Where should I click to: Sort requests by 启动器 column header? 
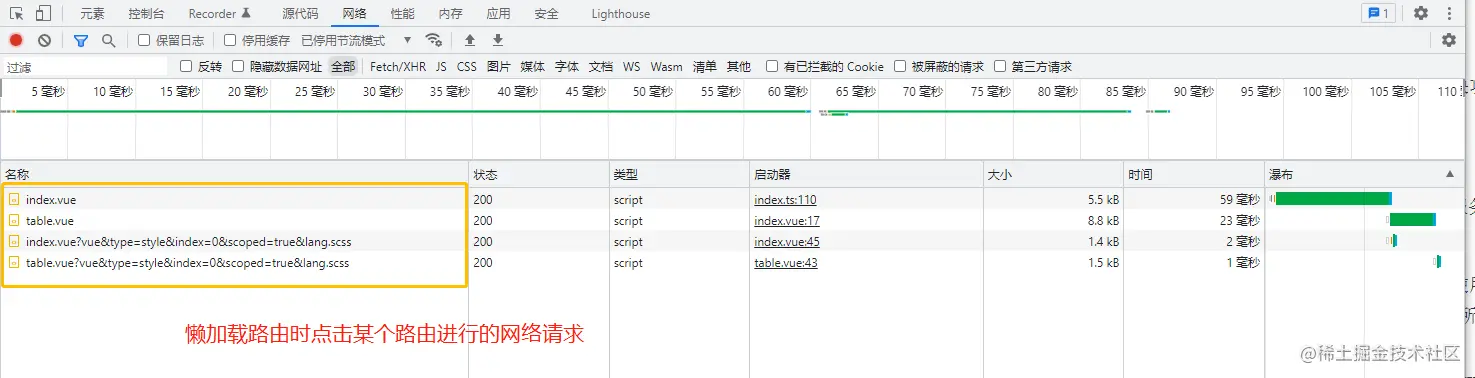(866, 174)
